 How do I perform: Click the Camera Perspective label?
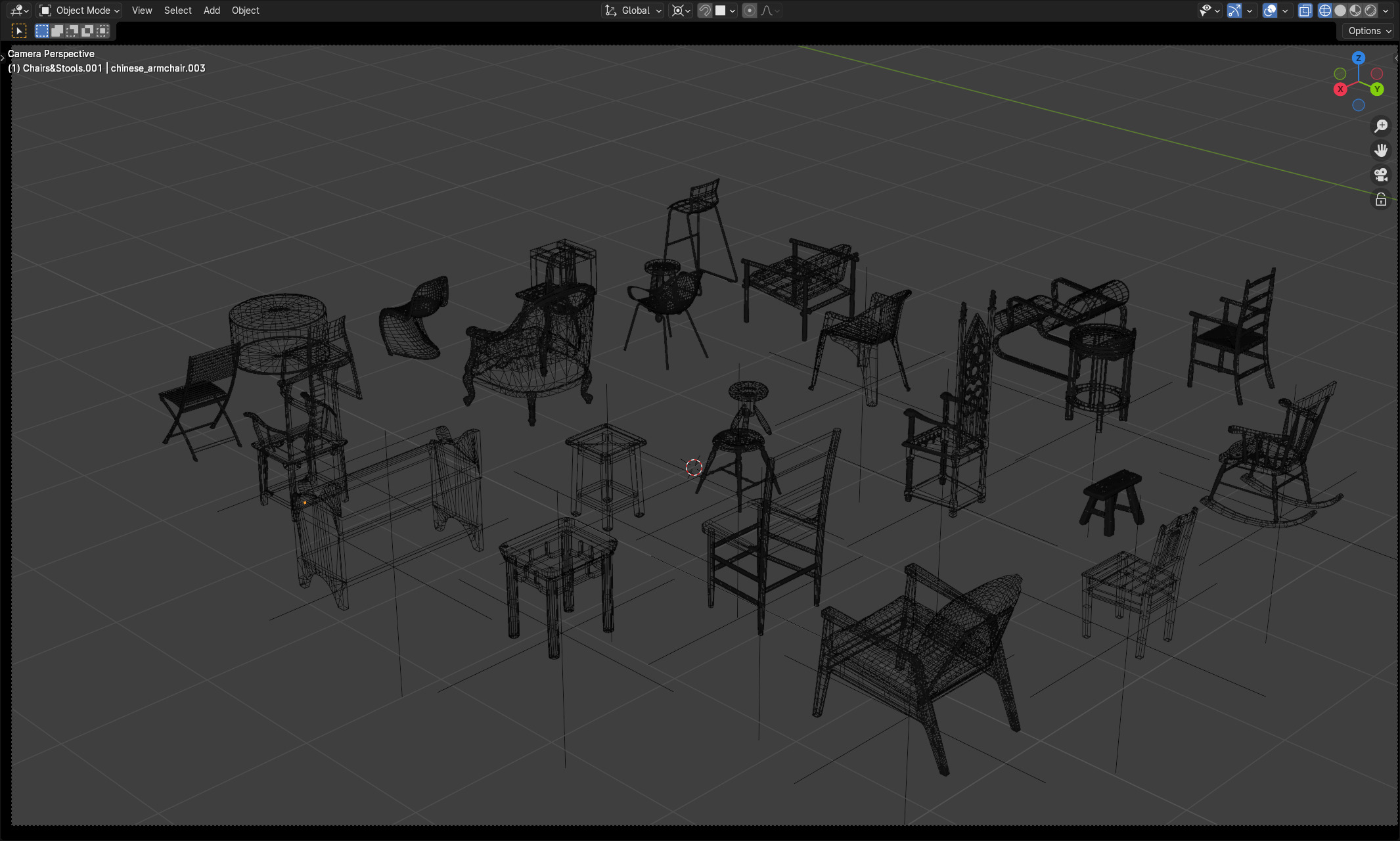point(51,54)
